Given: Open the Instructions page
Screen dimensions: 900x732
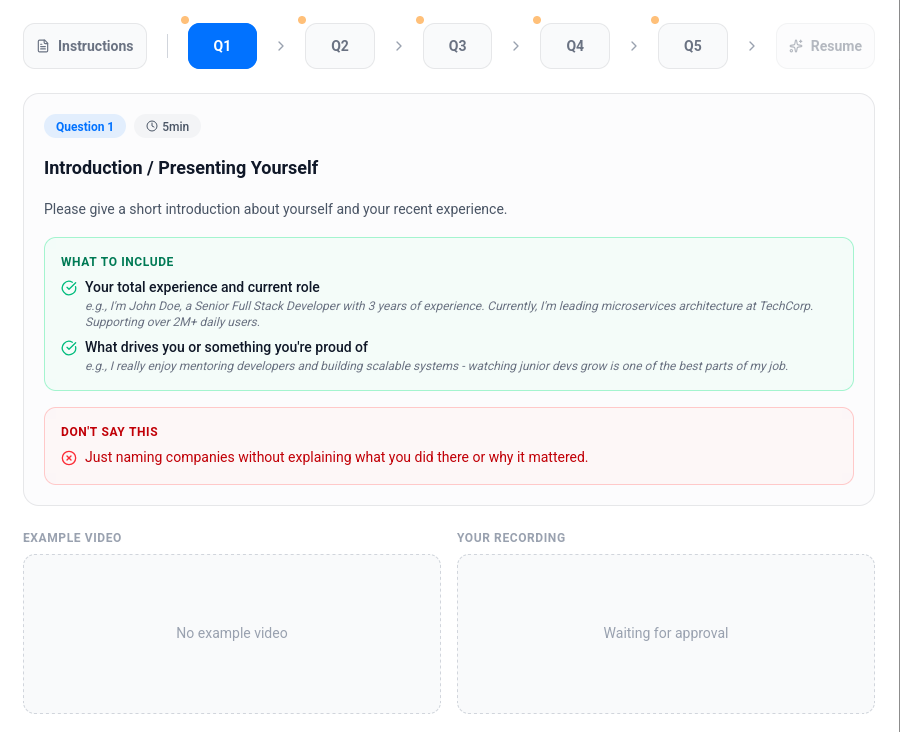Looking at the screenshot, I should pyautogui.click(x=85, y=46).
